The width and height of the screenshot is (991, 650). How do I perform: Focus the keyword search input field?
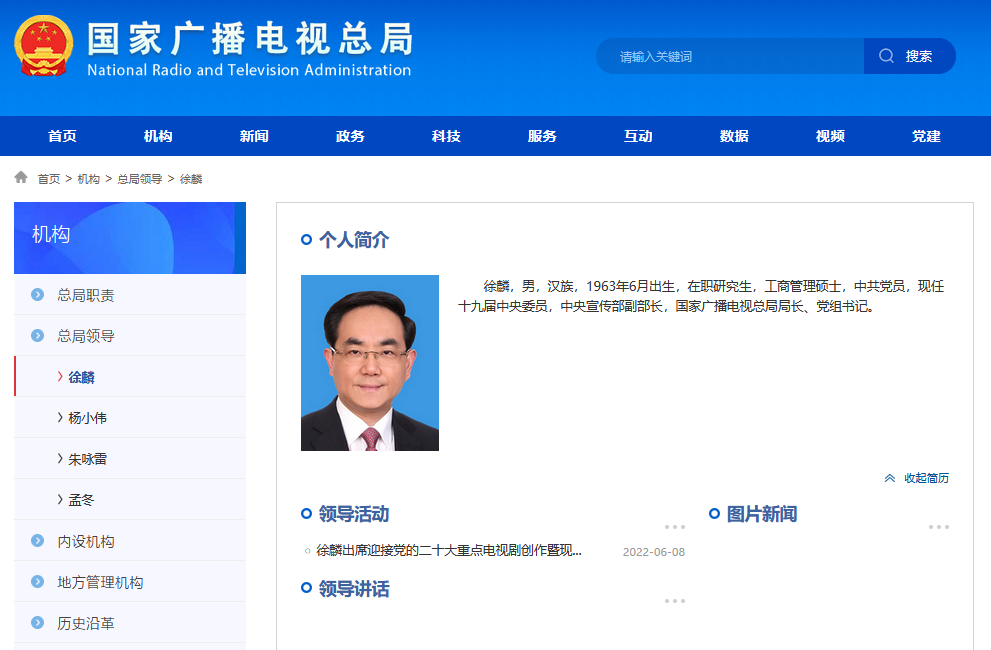point(730,56)
